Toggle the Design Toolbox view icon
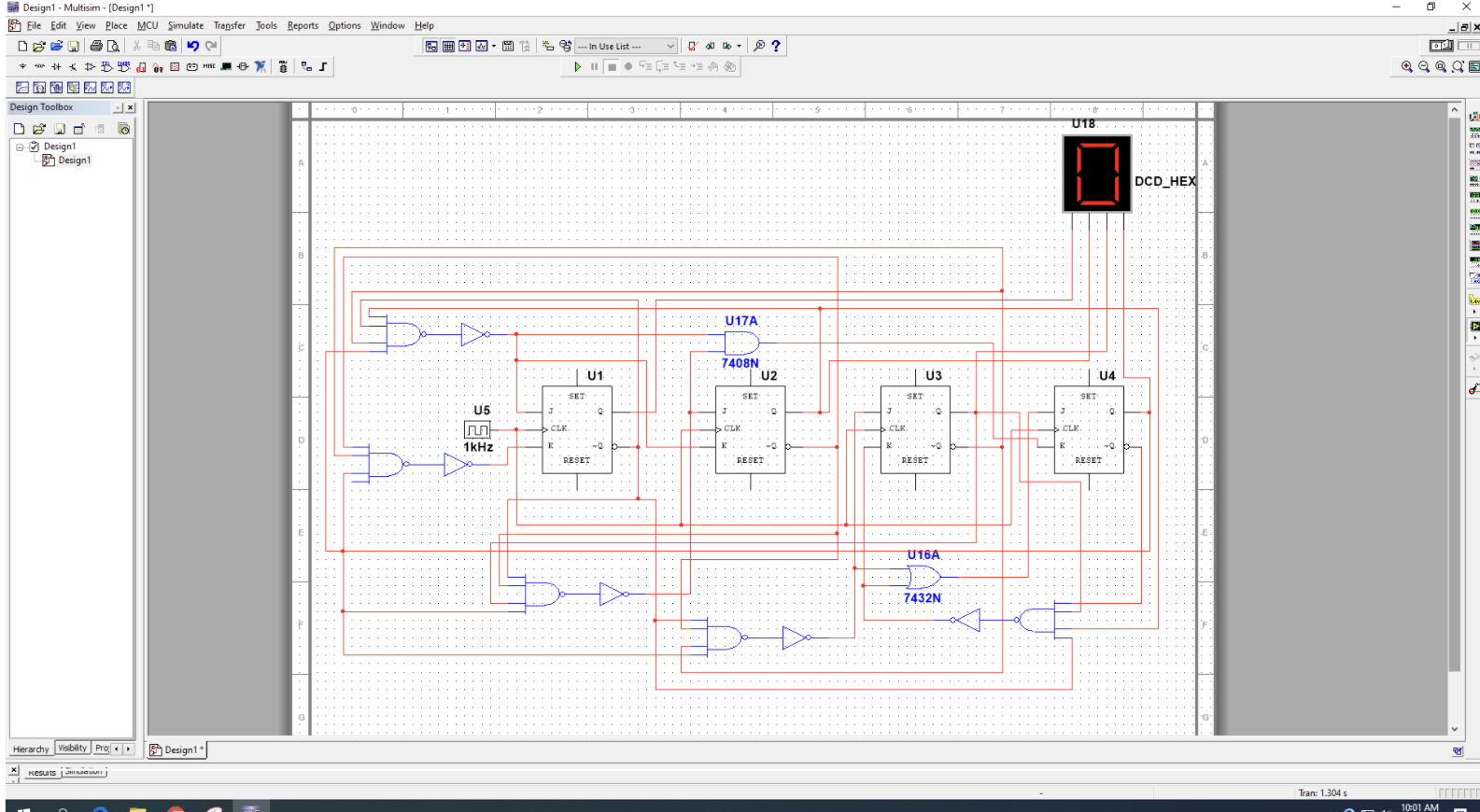Viewport: 1480px width, 812px height. point(431,46)
